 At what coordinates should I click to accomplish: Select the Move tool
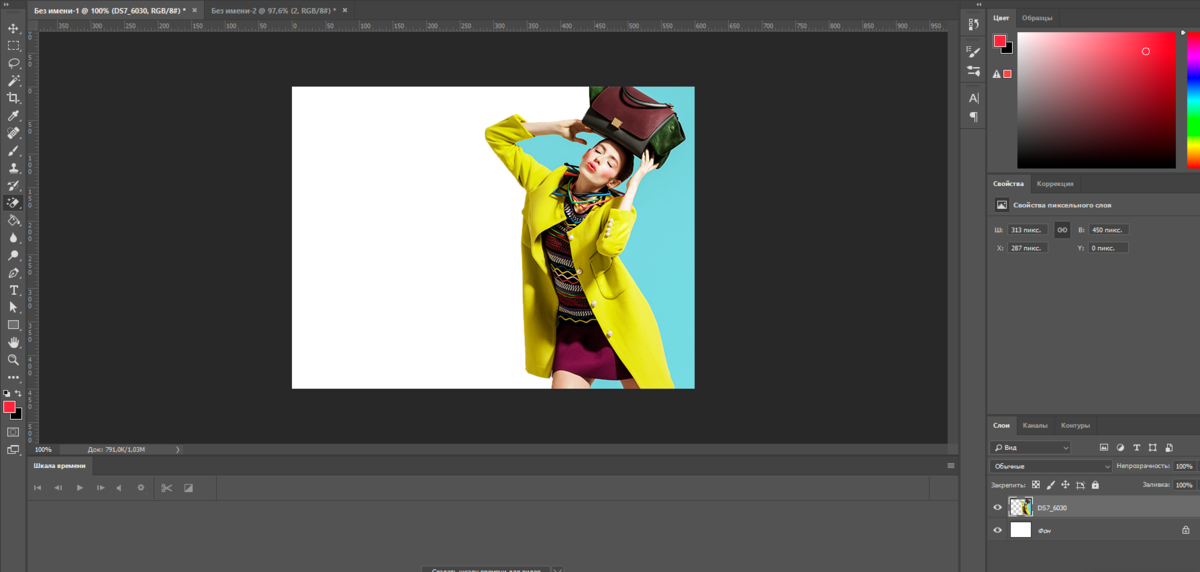[x=13, y=28]
